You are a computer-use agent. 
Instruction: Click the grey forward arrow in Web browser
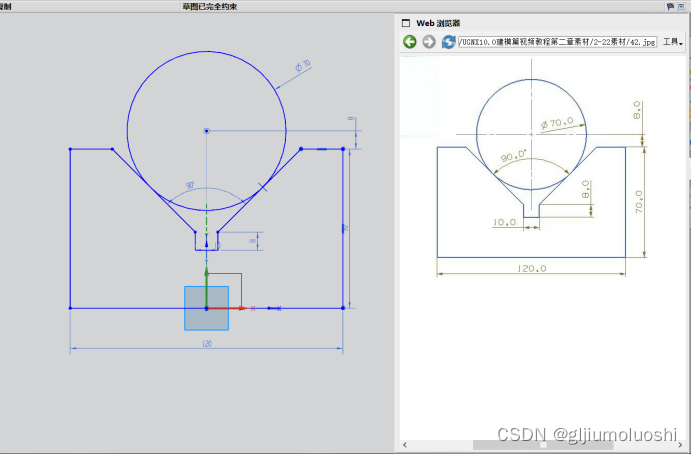tap(429, 42)
